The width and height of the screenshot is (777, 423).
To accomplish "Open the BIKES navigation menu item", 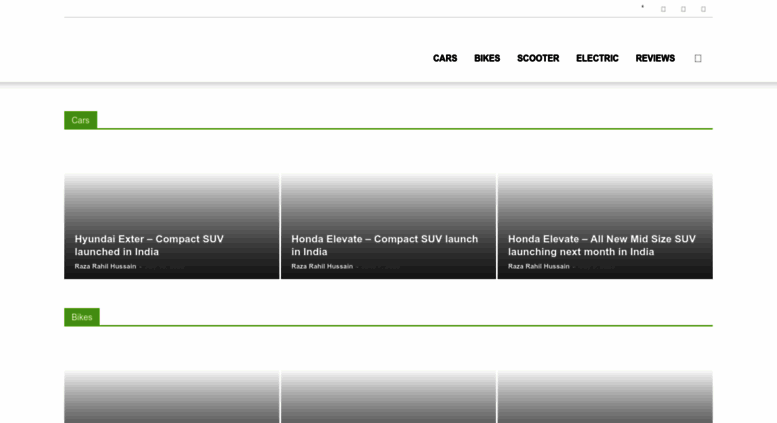I will point(487,58).
